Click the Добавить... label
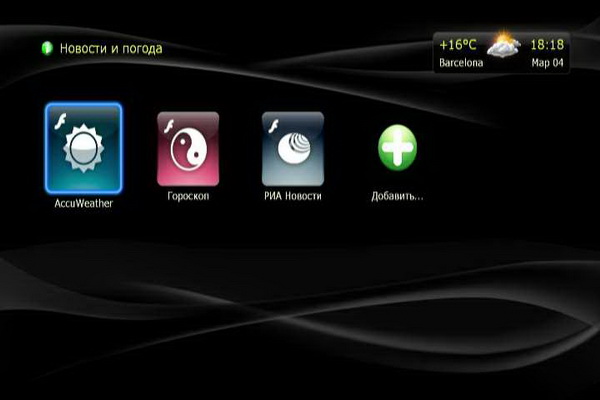This screenshot has width=600, height=400. [x=397, y=197]
